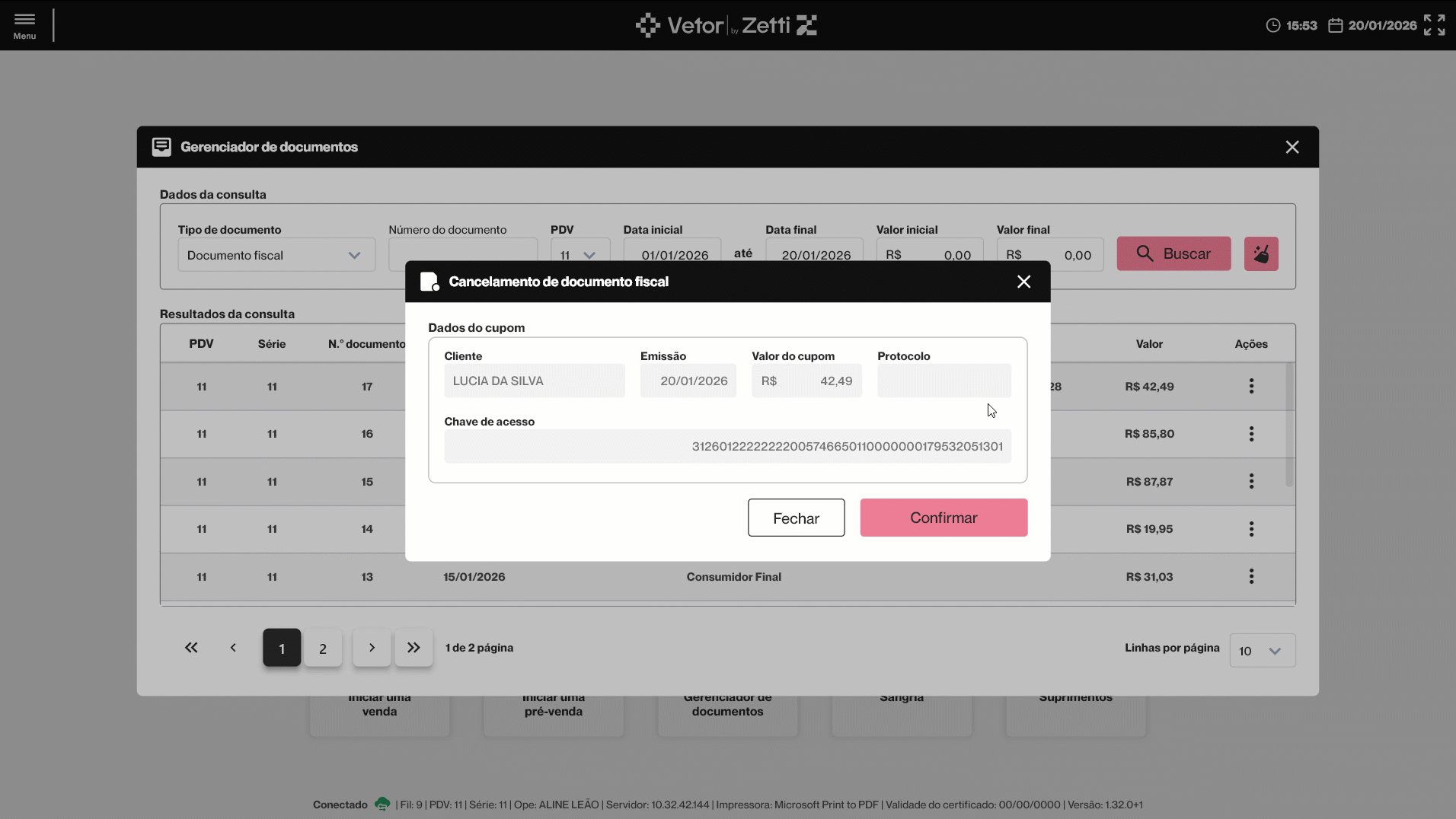Open actions menu for the R$ 31,03 row
This screenshot has width=1456, height=819.
pos(1251,577)
